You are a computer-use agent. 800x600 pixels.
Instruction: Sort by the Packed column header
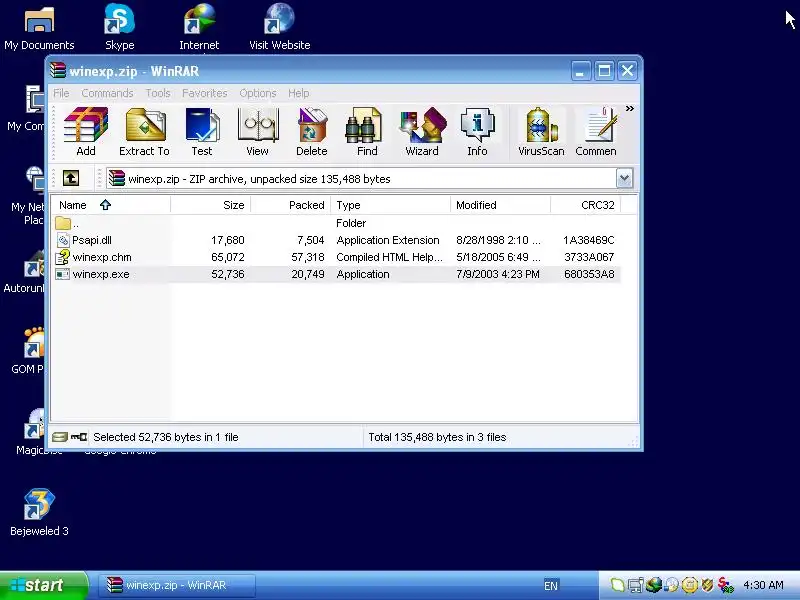pos(290,205)
